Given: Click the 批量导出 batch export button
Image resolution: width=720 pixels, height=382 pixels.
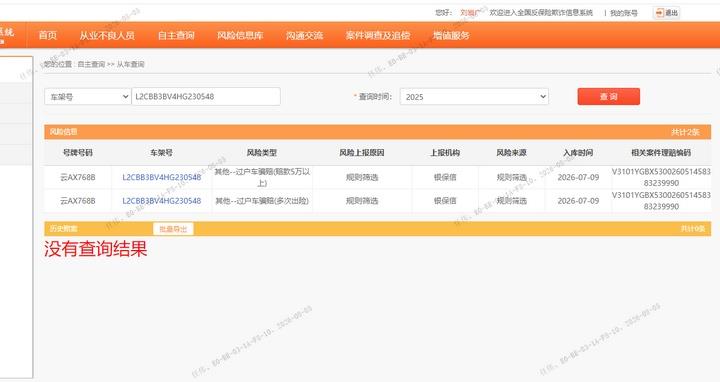Looking at the screenshot, I should [173, 229].
